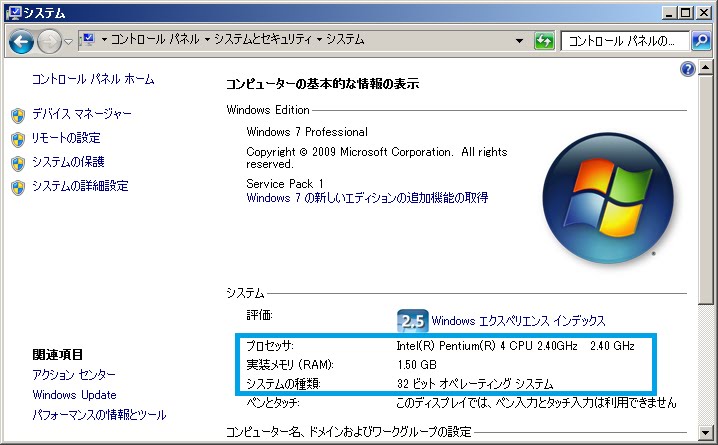The height and width of the screenshot is (445, 718).
Task: Open コントロール パネル ホーム link
Action: 93,79
